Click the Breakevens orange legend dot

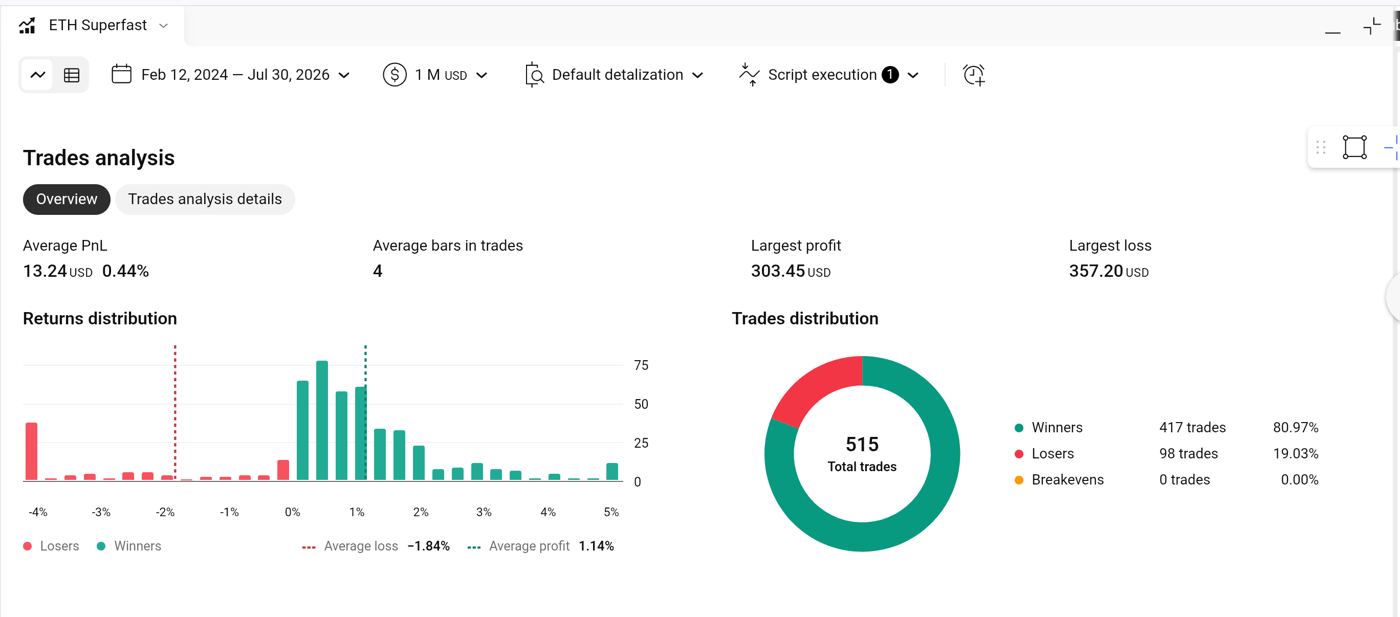(x=1019, y=480)
